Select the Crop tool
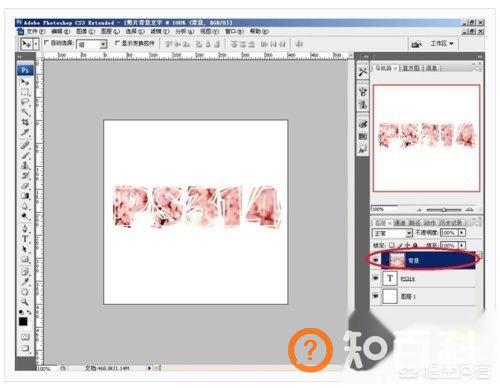The image size is (500, 388). 25,122
